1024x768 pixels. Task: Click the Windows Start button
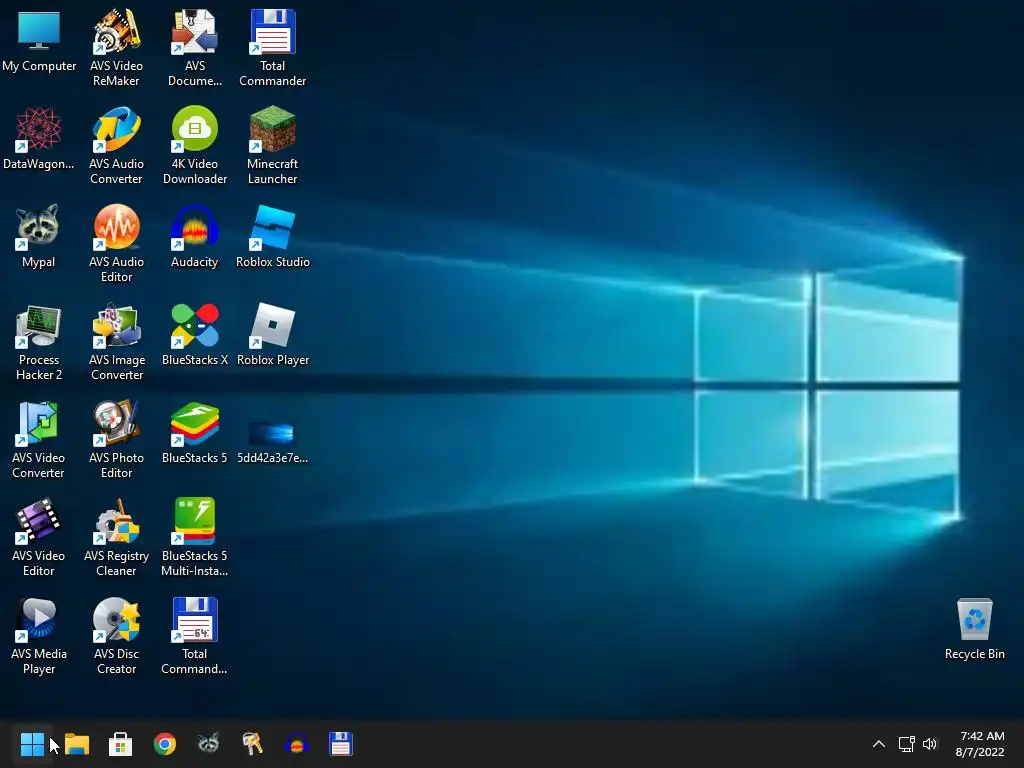[32, 744]
